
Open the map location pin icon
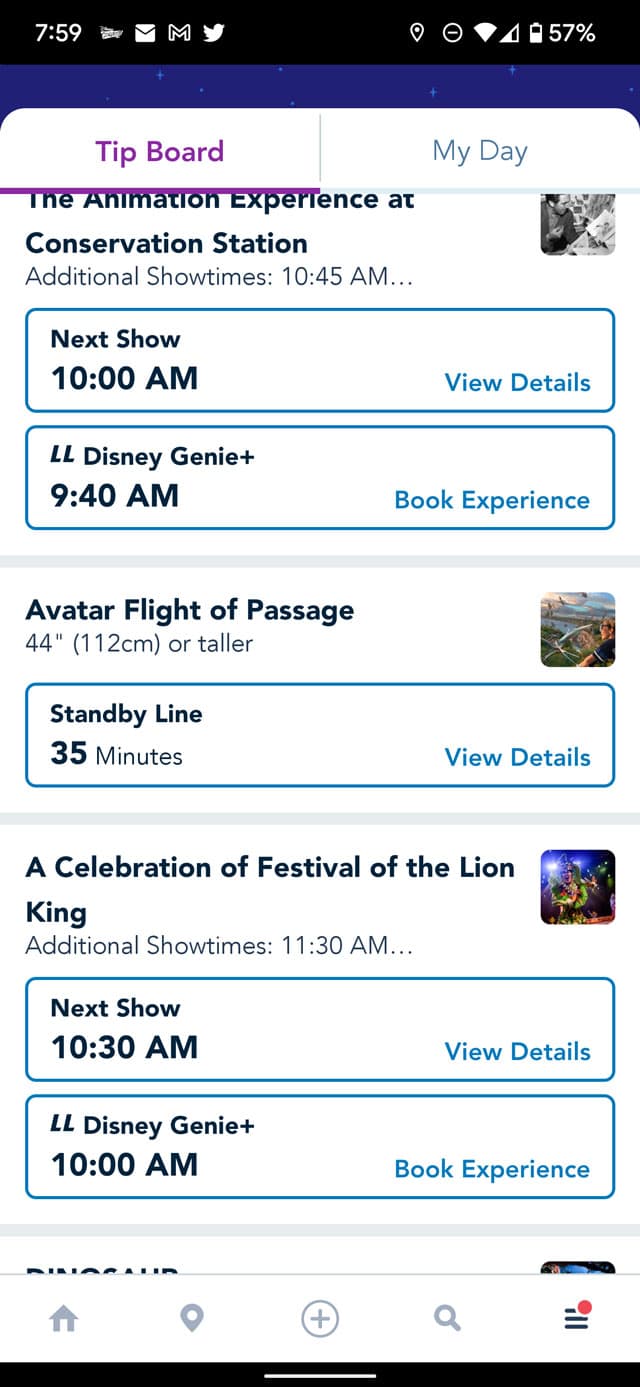(192, 1319)
